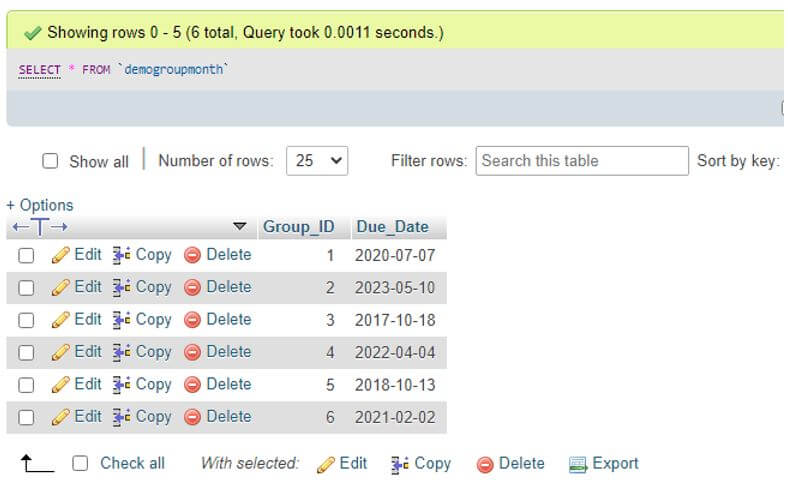This screenshot has width=788, height=484.
Task: Click the Search this table filter field
Action: click(x=582, y=161)
